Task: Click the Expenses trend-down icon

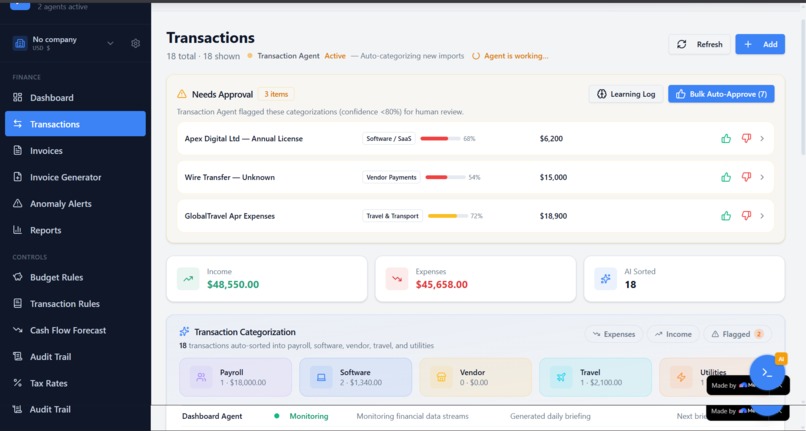Action: click(397, 279)
